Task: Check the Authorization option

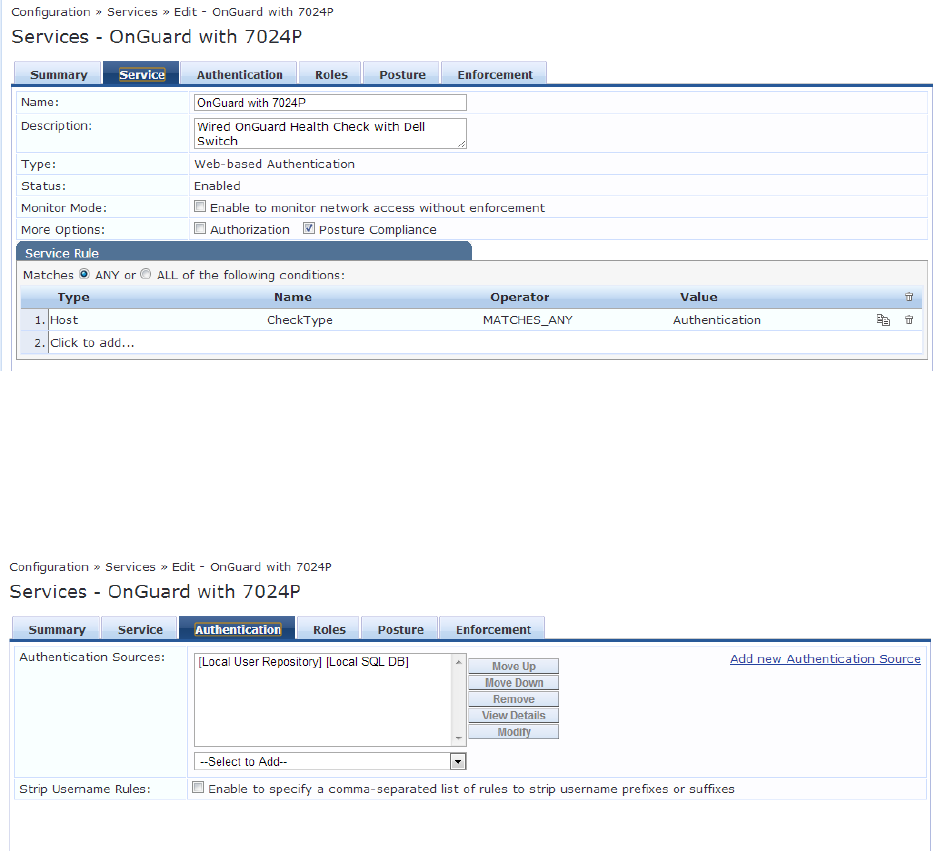Action: [200, 229]
